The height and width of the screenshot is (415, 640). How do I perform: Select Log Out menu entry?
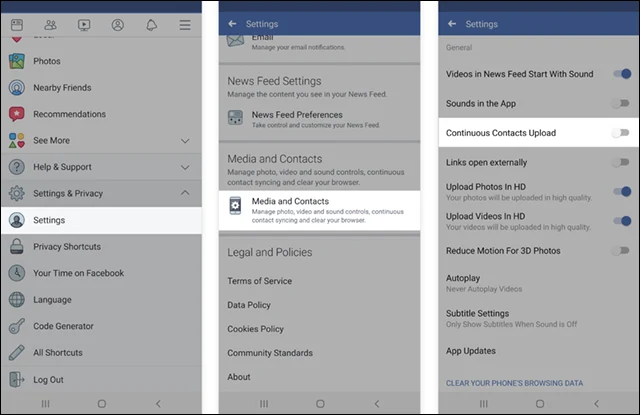coord(101,379)
